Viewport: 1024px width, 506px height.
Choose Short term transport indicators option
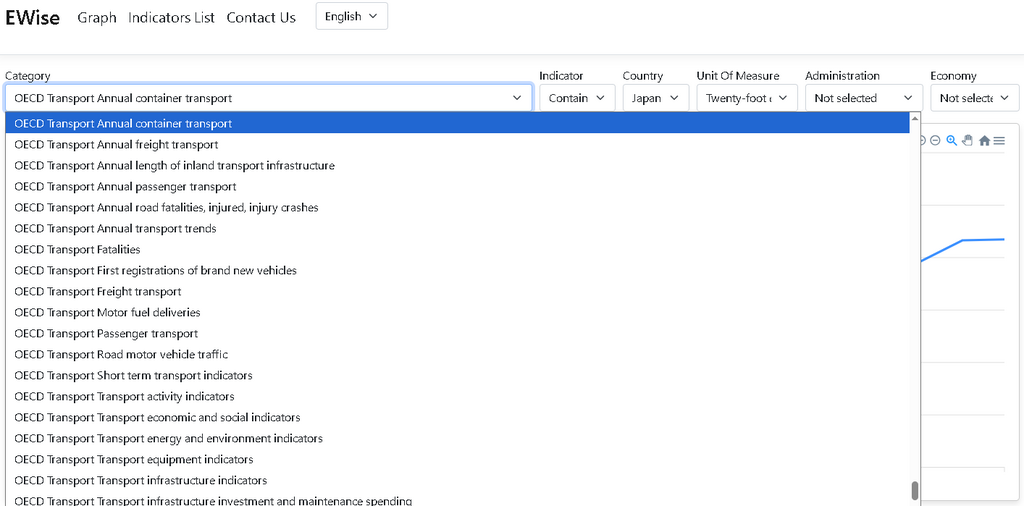[457, 375]
